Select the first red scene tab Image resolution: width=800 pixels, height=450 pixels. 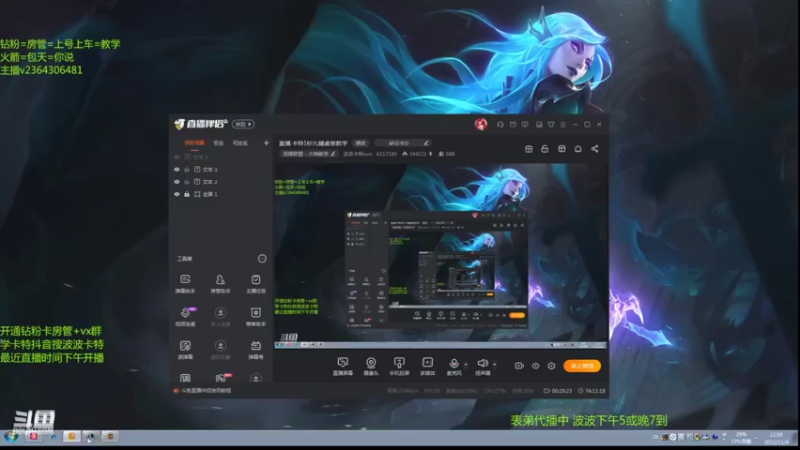pos(194,143)
